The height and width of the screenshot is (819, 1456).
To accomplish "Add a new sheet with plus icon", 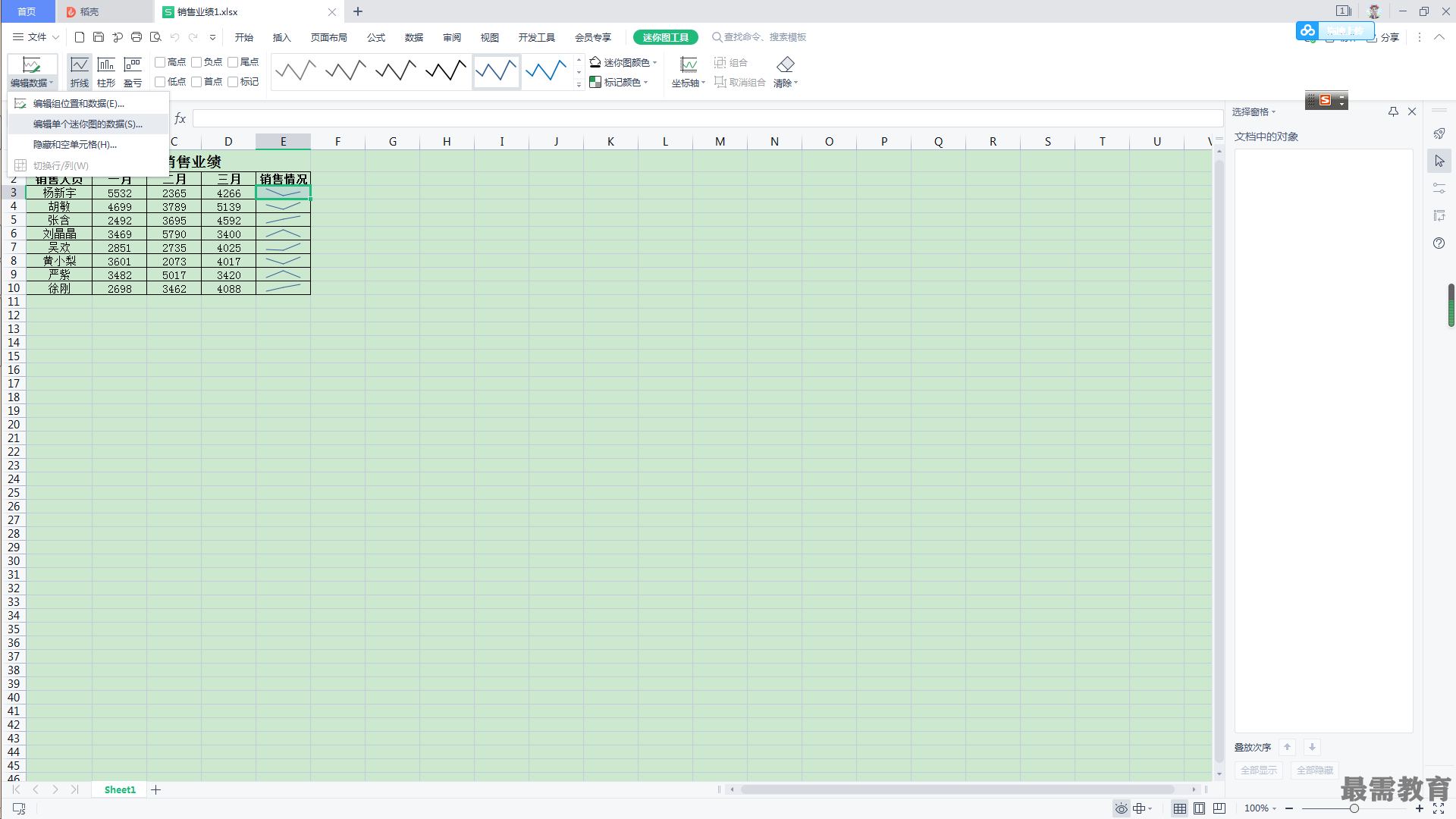I will click(156, 789).
